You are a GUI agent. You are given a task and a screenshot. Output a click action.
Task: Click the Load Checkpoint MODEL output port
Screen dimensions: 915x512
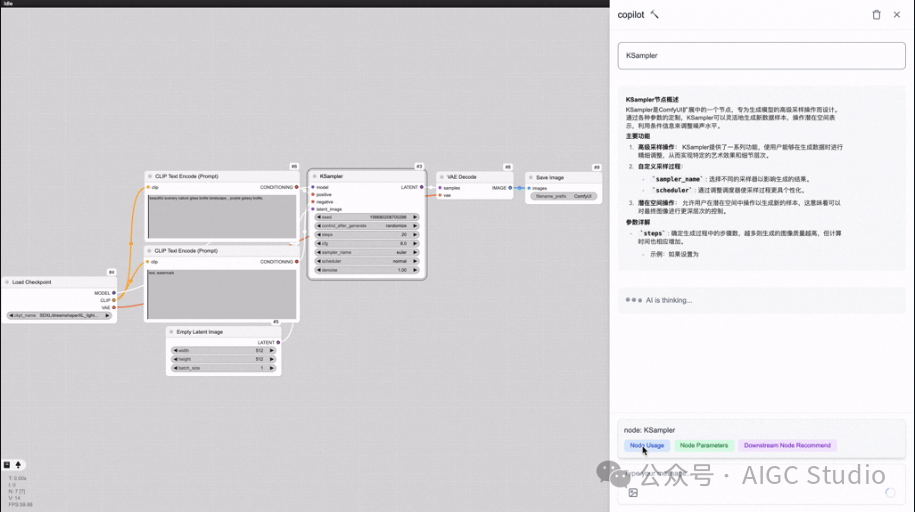114,293
